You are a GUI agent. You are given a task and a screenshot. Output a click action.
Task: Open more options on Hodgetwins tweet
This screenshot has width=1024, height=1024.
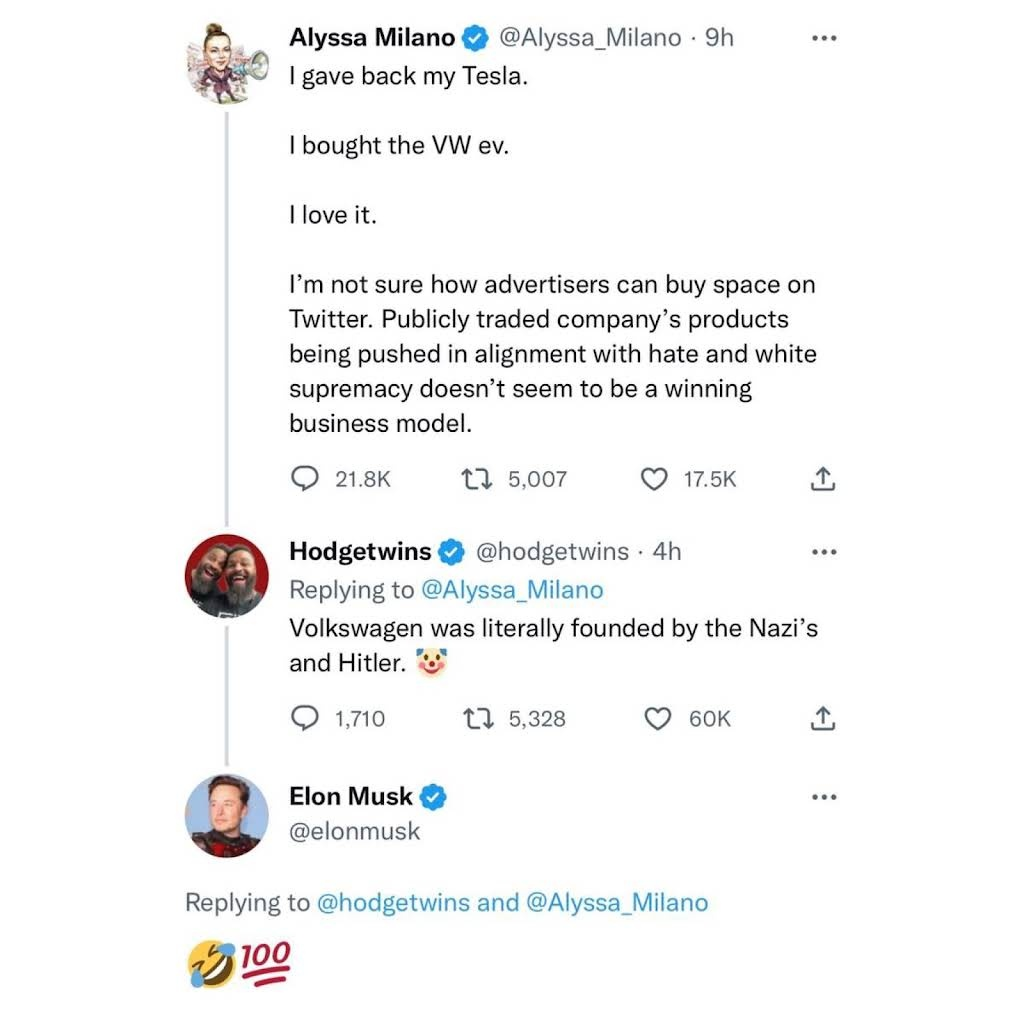(x=824, y=552)
